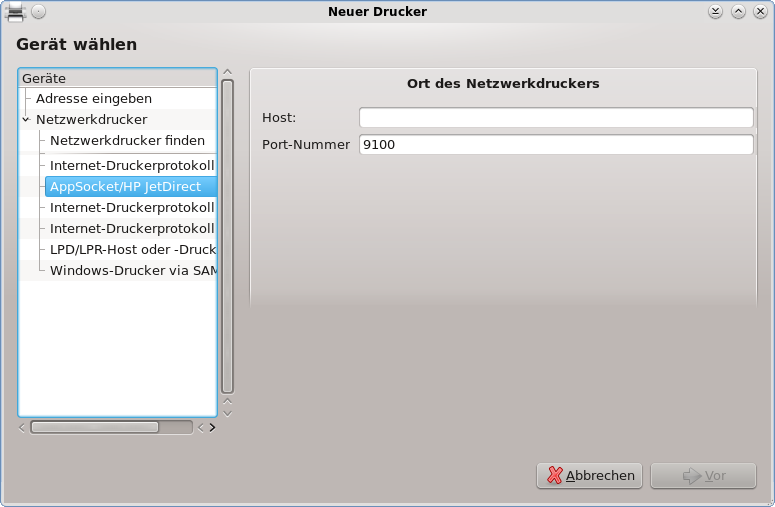The image size is (775, 507).
Task: Click the vertical scrollbar down arrow
Action: (227, 414)
